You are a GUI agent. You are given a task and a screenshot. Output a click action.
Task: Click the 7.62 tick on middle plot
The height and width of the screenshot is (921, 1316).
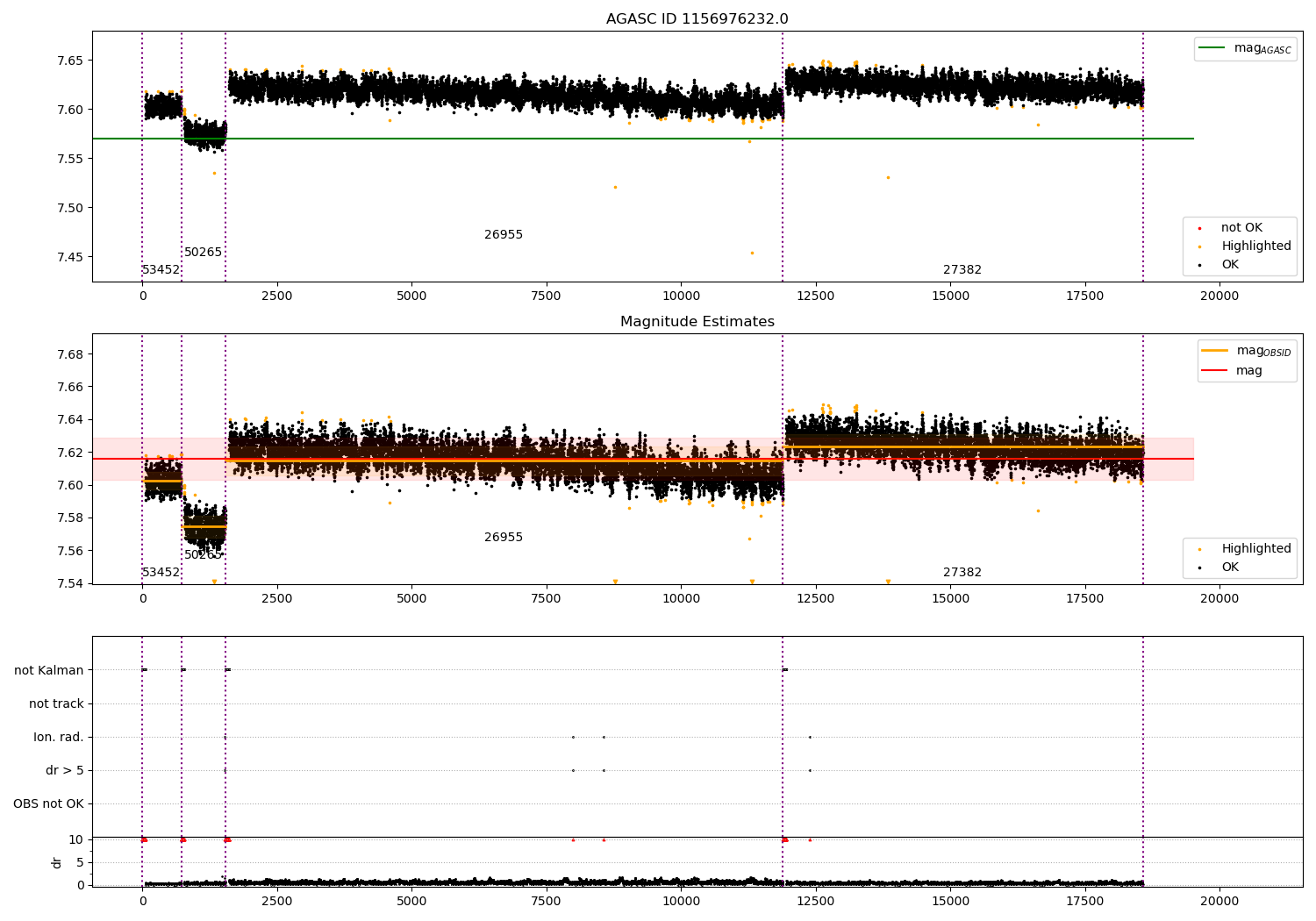coord(70,453)
